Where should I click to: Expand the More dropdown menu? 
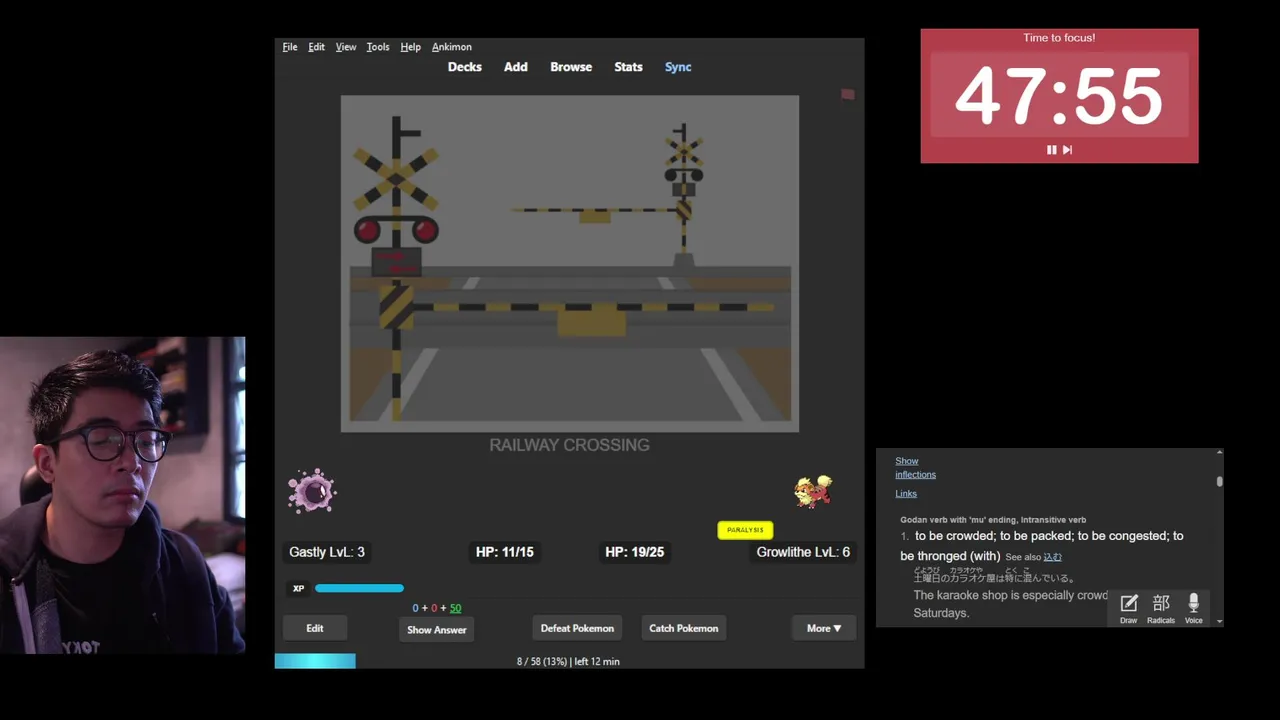coord(824,628)
